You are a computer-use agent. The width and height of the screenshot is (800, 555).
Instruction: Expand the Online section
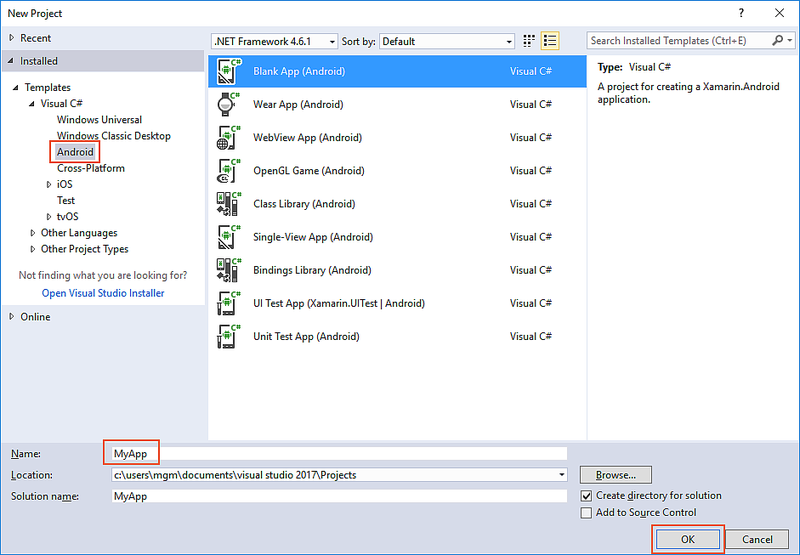[x=12, y=317]
